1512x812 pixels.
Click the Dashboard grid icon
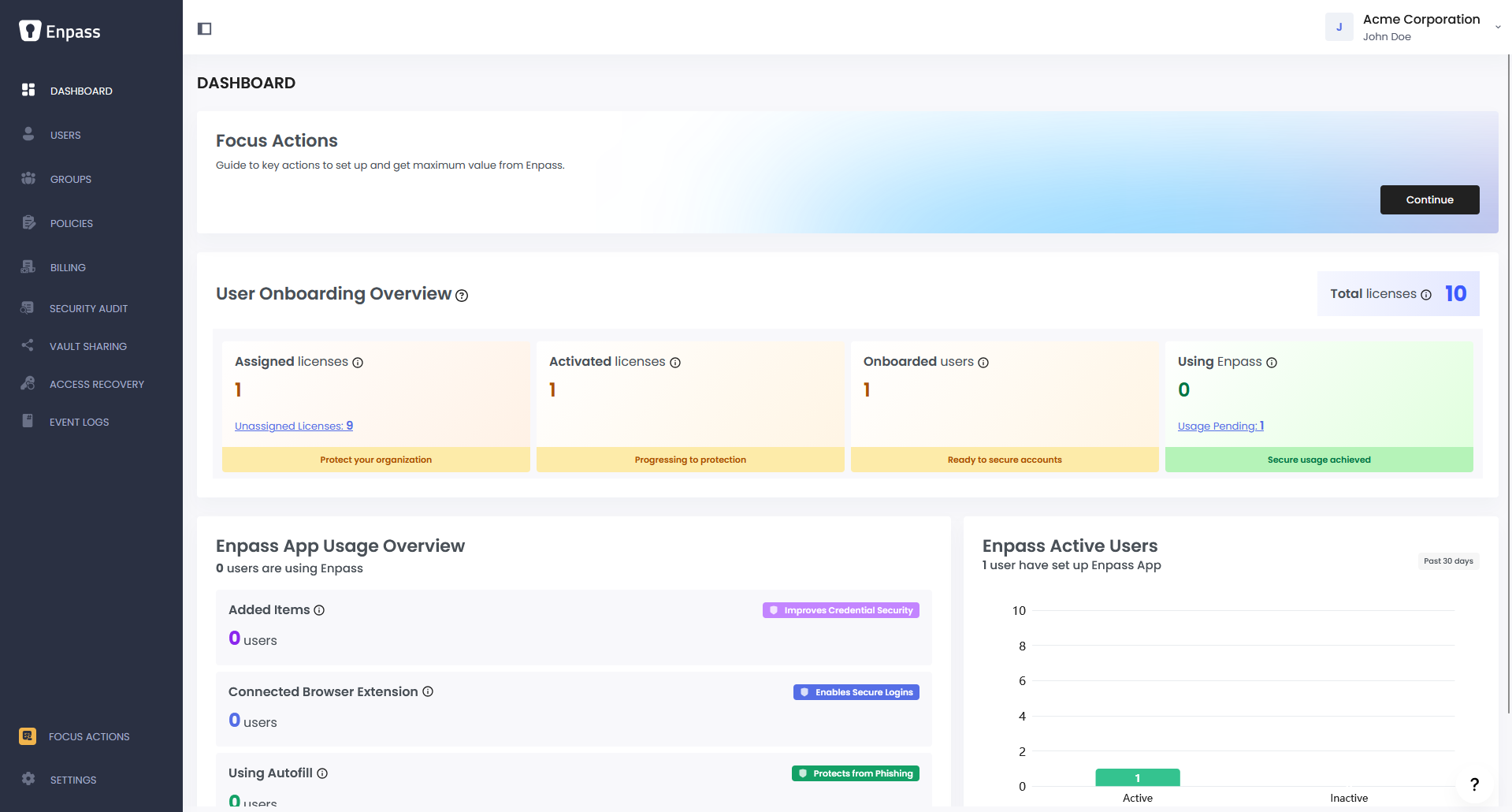pos(28,90)
